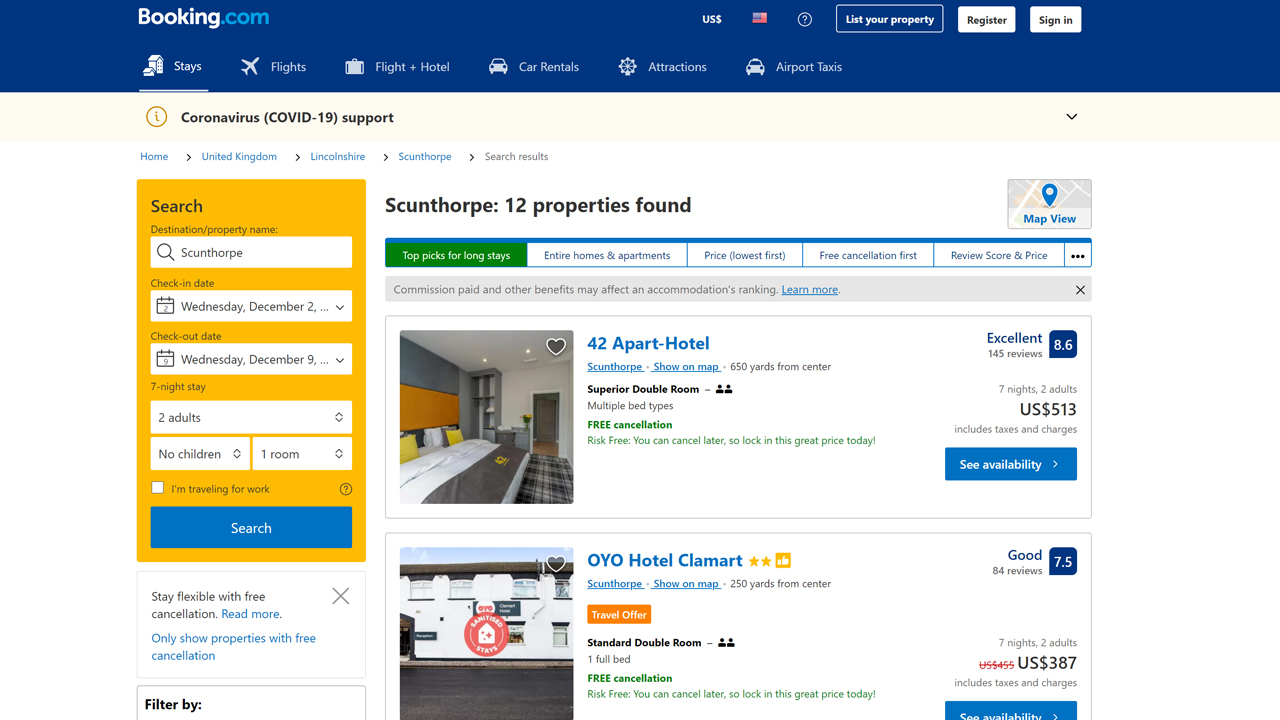
Task: Click the destination search magnifier icon
Action: coord(166,252)
